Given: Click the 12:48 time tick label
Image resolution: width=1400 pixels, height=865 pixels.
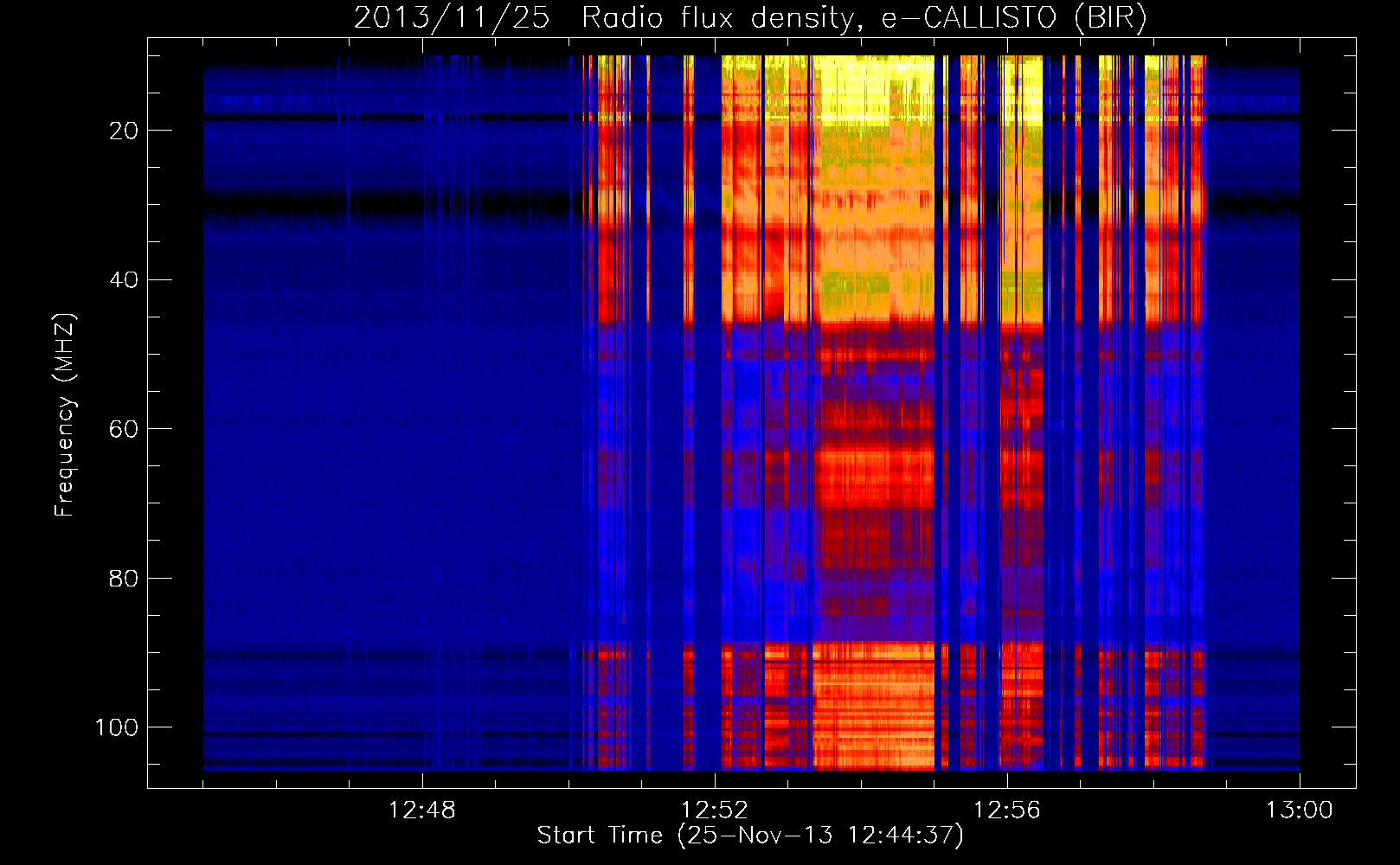Looking at the screenshot, I should (422, 811).
